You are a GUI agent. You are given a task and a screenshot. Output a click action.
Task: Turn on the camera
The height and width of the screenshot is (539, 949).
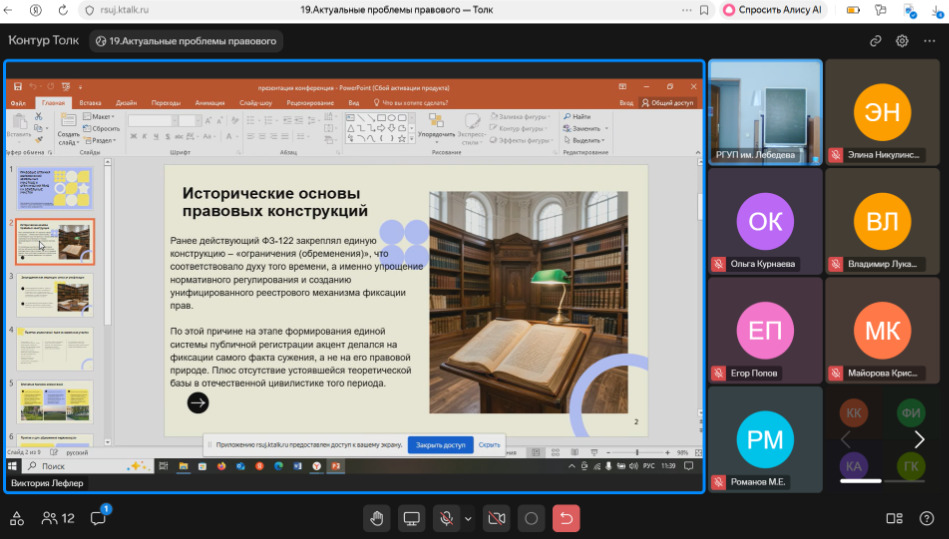495,518
